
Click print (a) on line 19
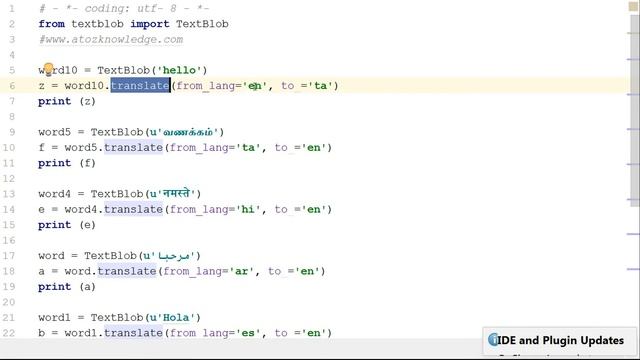click(x=67, y=287)
